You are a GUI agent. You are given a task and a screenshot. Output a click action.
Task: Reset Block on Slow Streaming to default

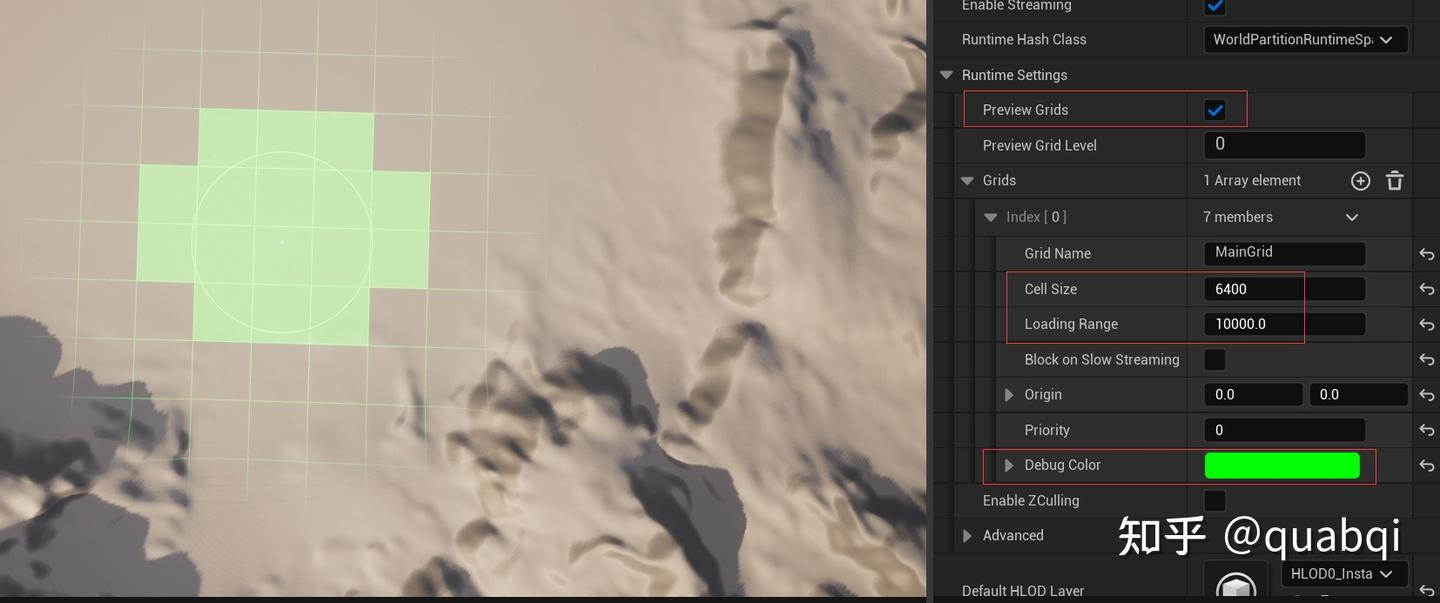[x=1426, y=359]
